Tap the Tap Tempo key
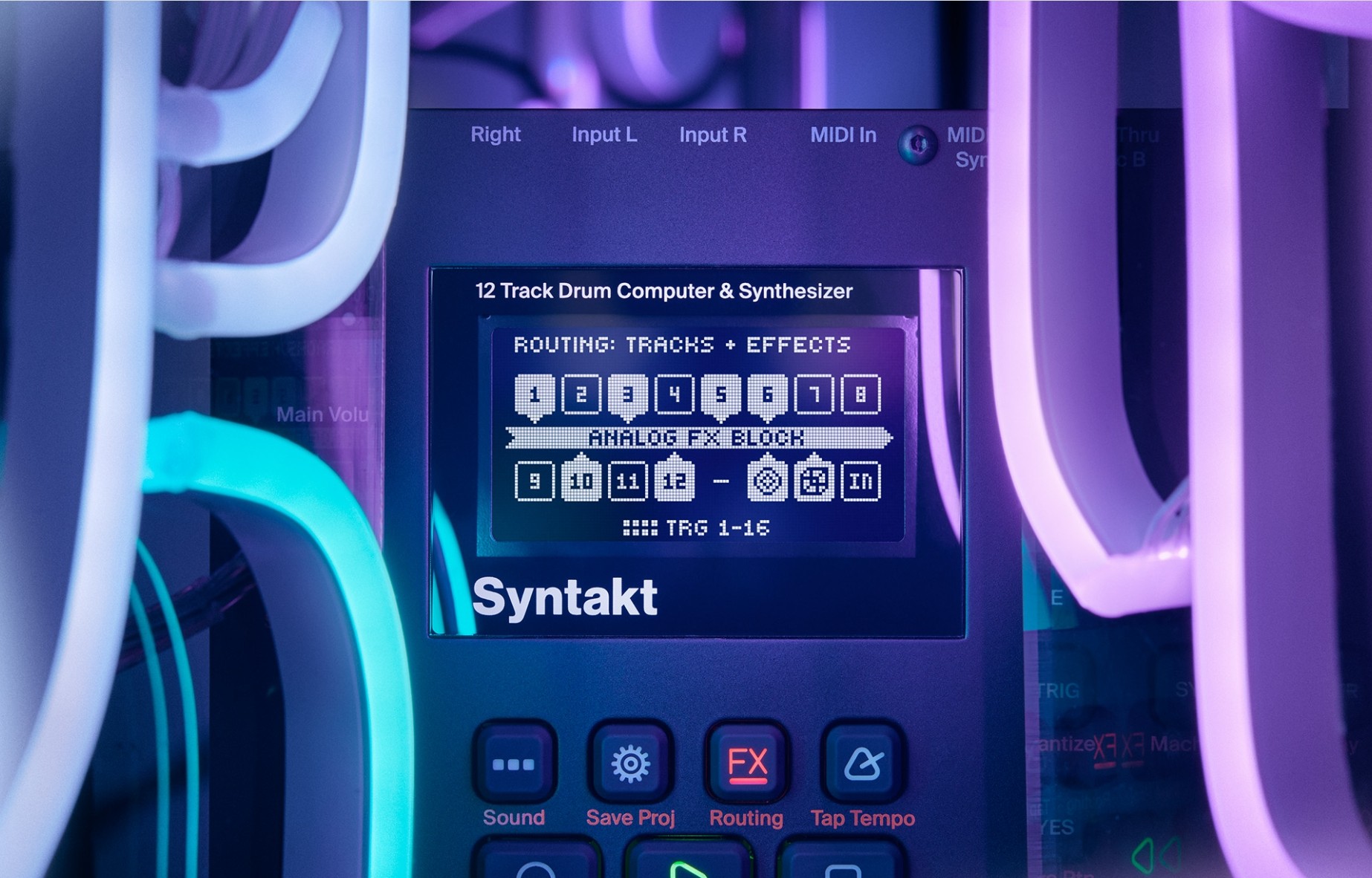 [x=863, y=763]
